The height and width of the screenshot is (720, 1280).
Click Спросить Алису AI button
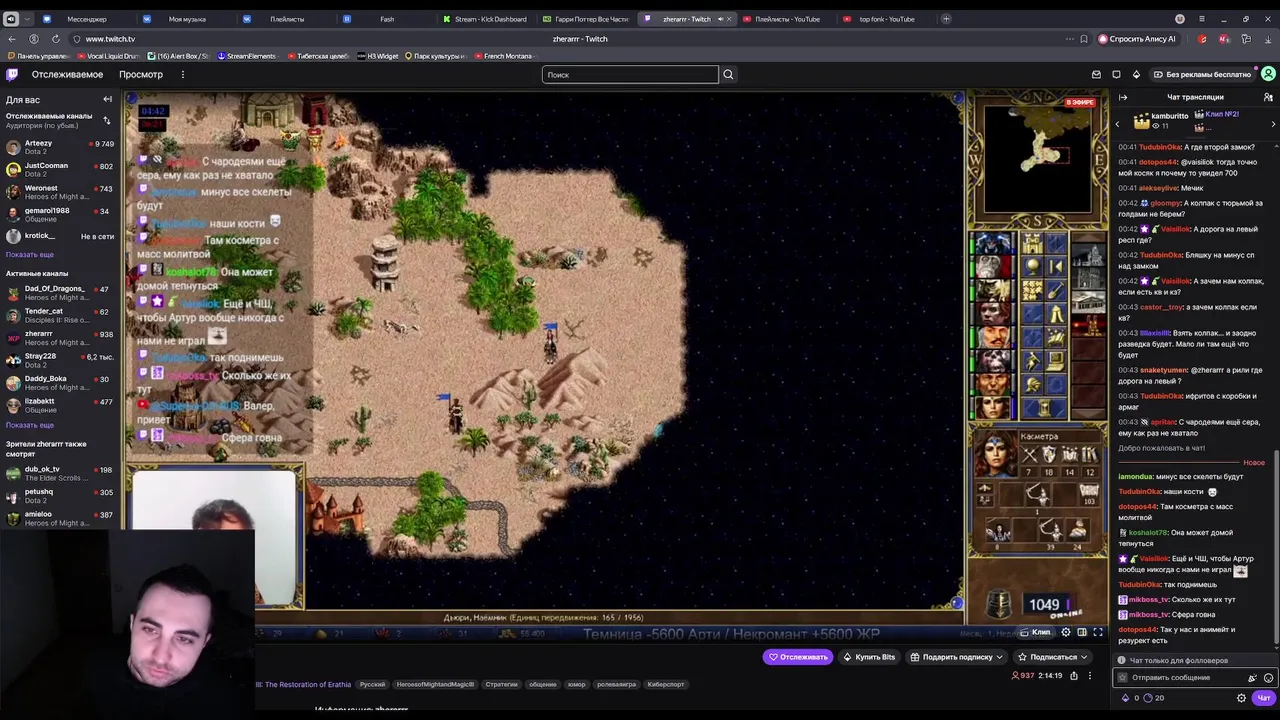(1137, 39)
